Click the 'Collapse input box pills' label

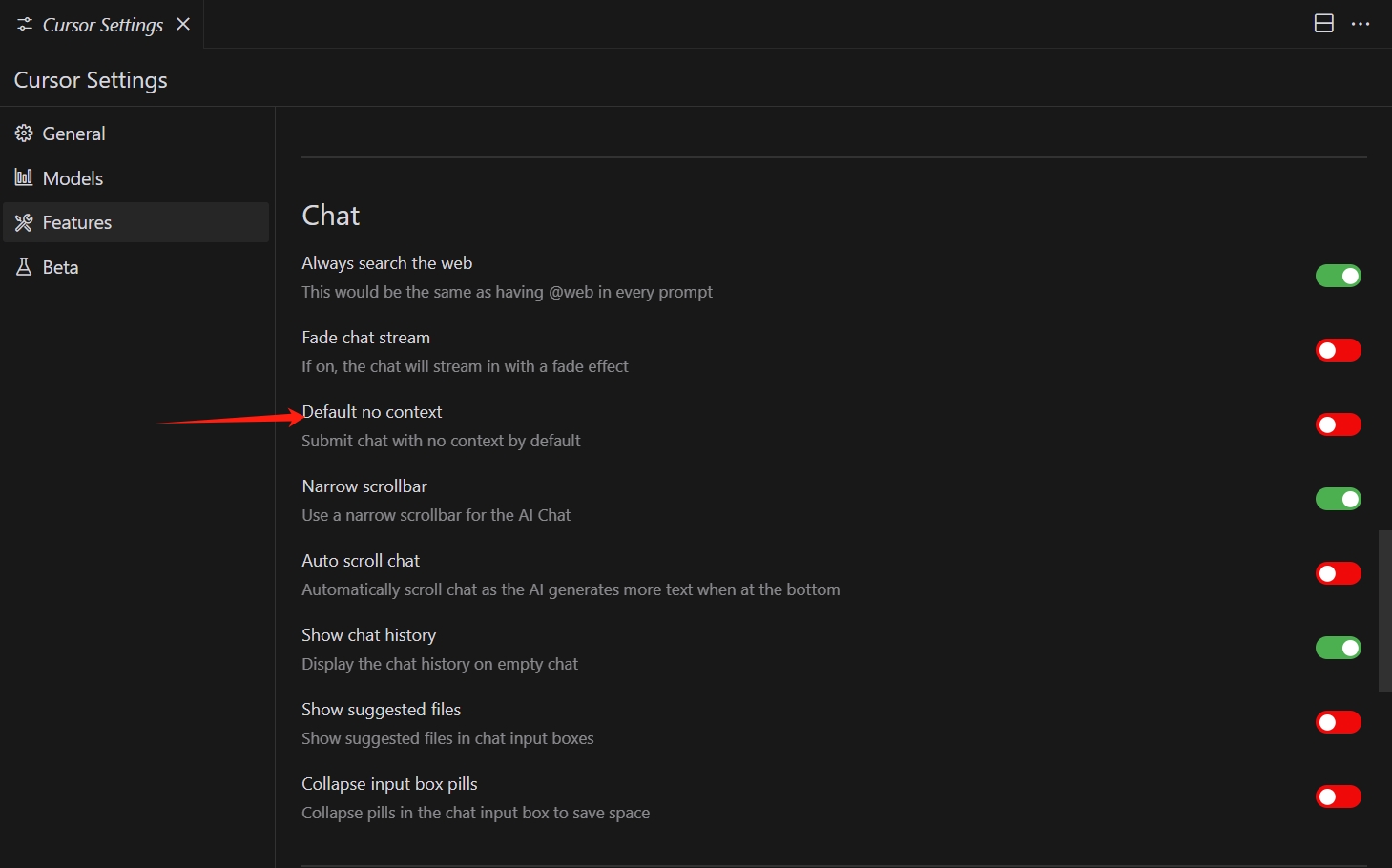coord(390,784)
